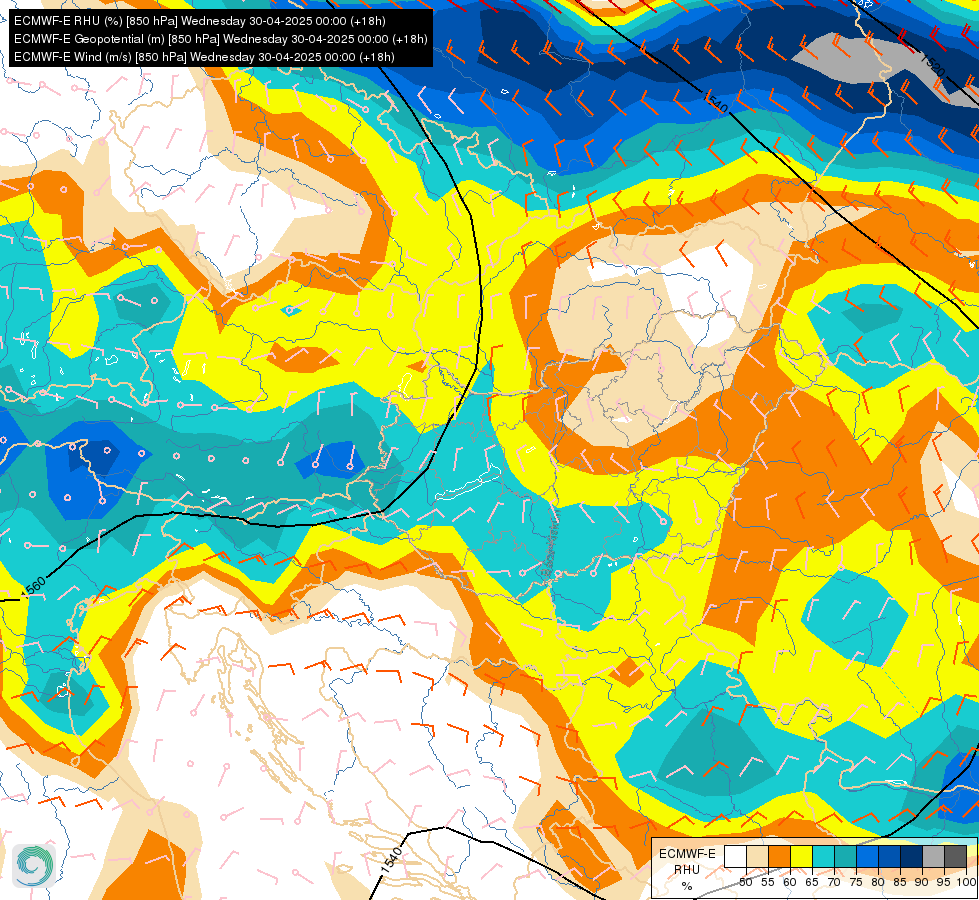979x900 pixels.
Task: Click the legend tick value 55
Action: click(767, 882)
